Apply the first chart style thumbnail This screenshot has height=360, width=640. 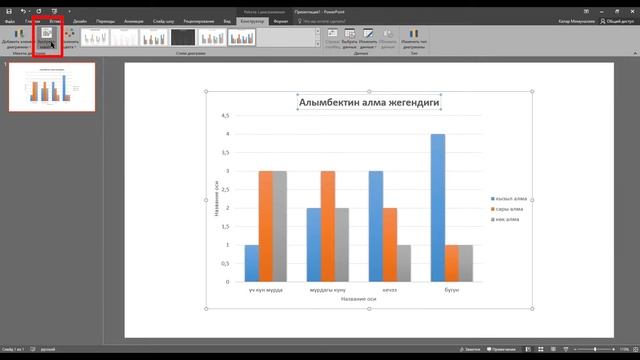[x=95, y=38]
